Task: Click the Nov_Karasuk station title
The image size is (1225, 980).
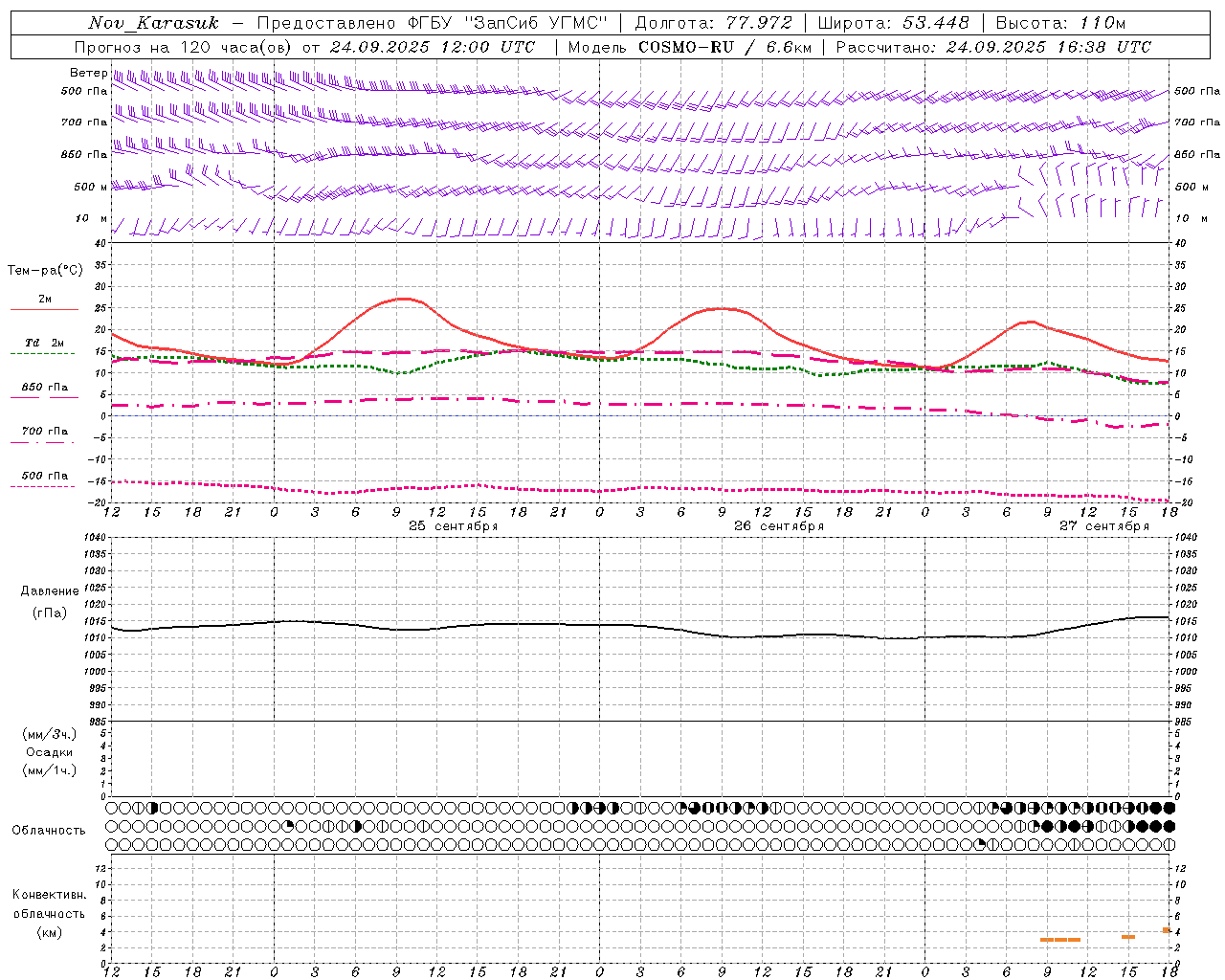Action: (153, 23)
